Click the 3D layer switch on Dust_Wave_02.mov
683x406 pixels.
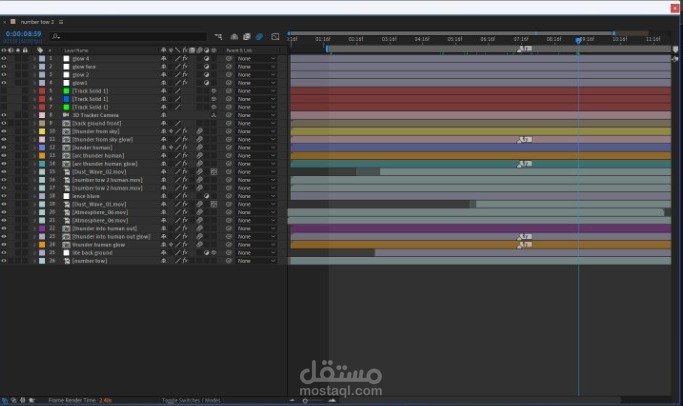click(214, 172)
